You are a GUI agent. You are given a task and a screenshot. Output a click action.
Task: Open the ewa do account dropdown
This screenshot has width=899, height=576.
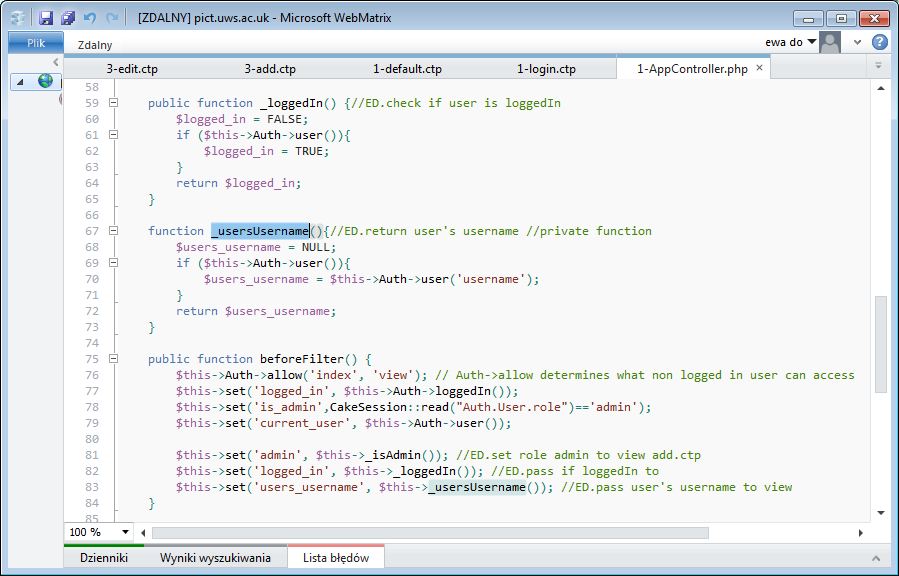coord(790,42)
